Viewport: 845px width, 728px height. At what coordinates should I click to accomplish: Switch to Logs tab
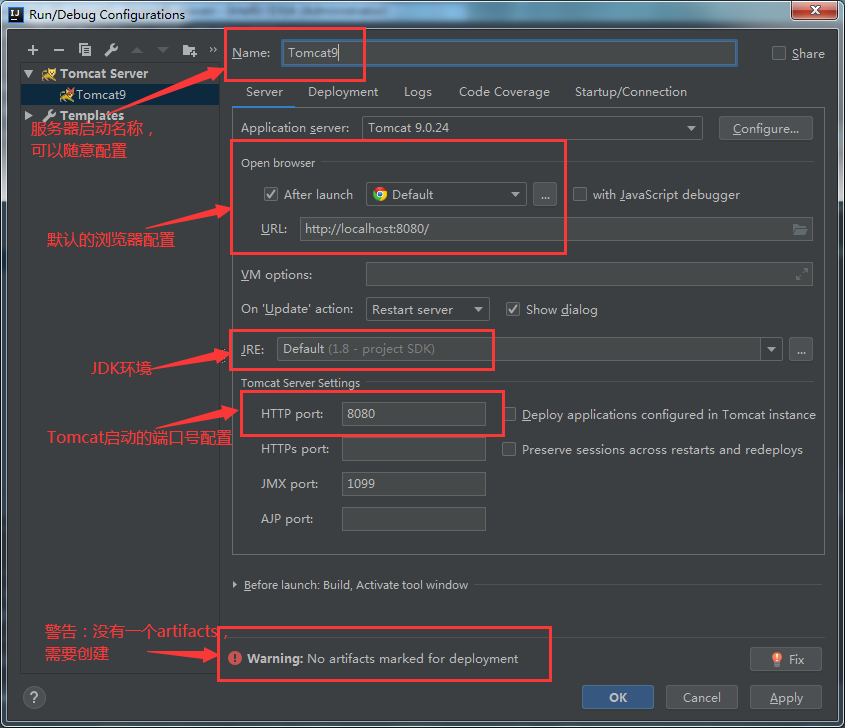418,92
